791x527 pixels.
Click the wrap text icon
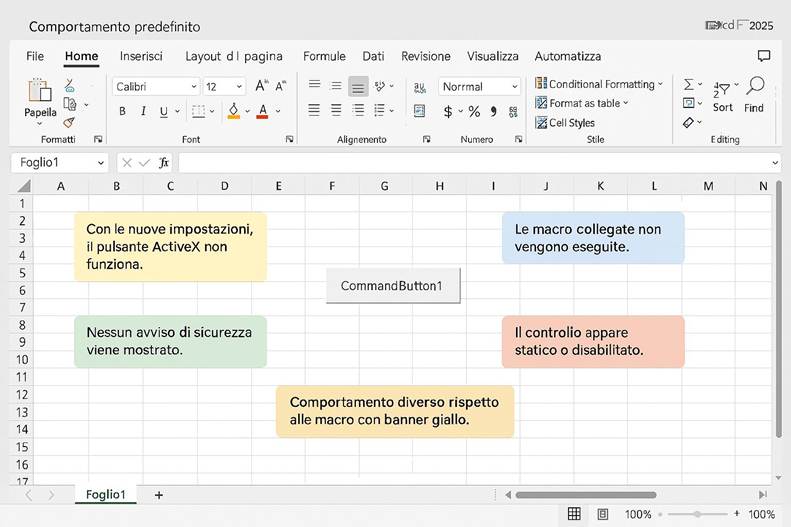[420, 88]
